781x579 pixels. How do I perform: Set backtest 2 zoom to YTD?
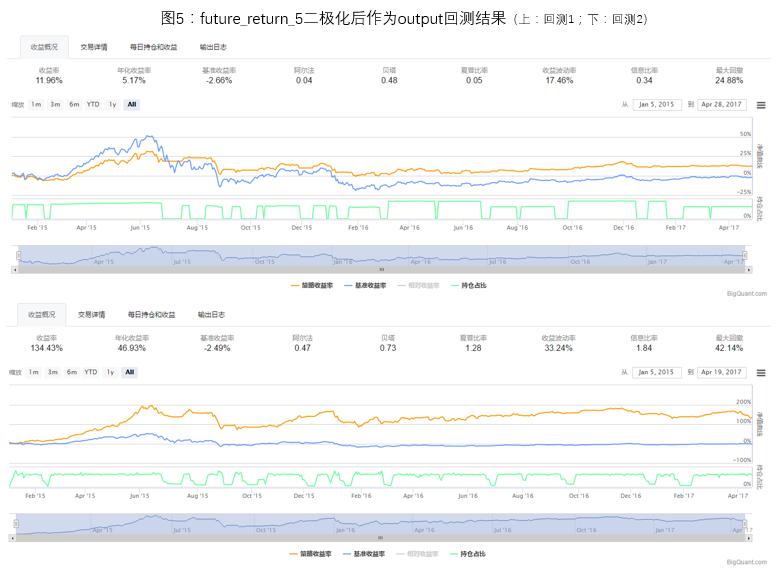point(91,372)
